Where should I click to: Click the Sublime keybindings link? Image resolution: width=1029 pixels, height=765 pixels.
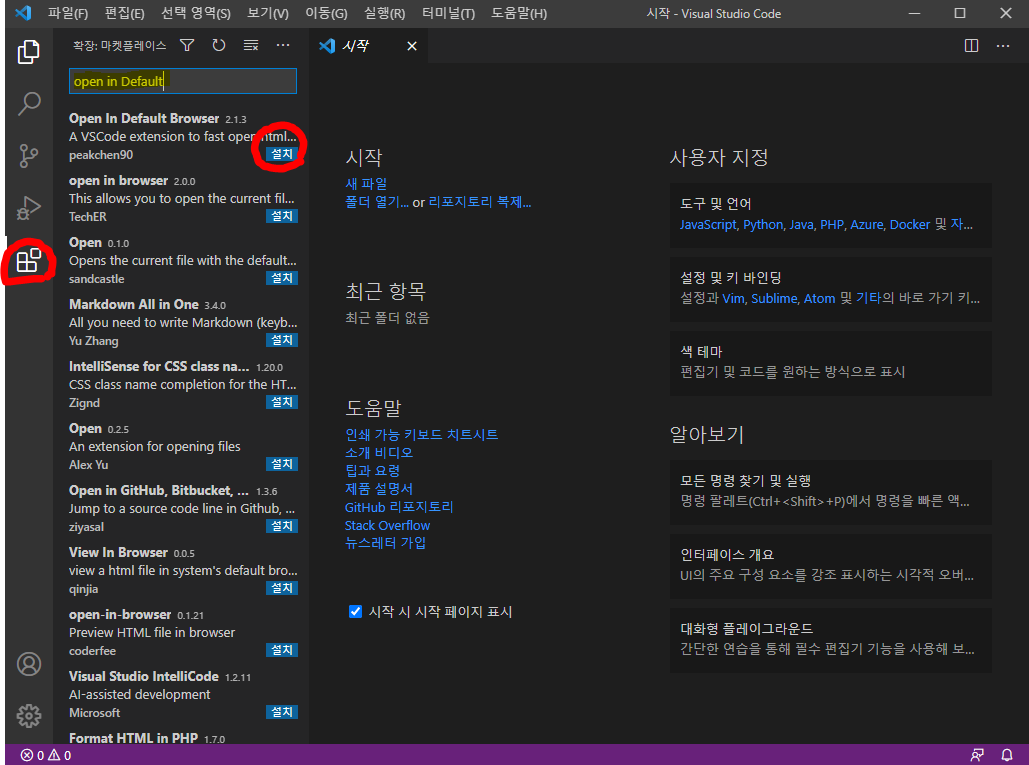pos(774,299)
